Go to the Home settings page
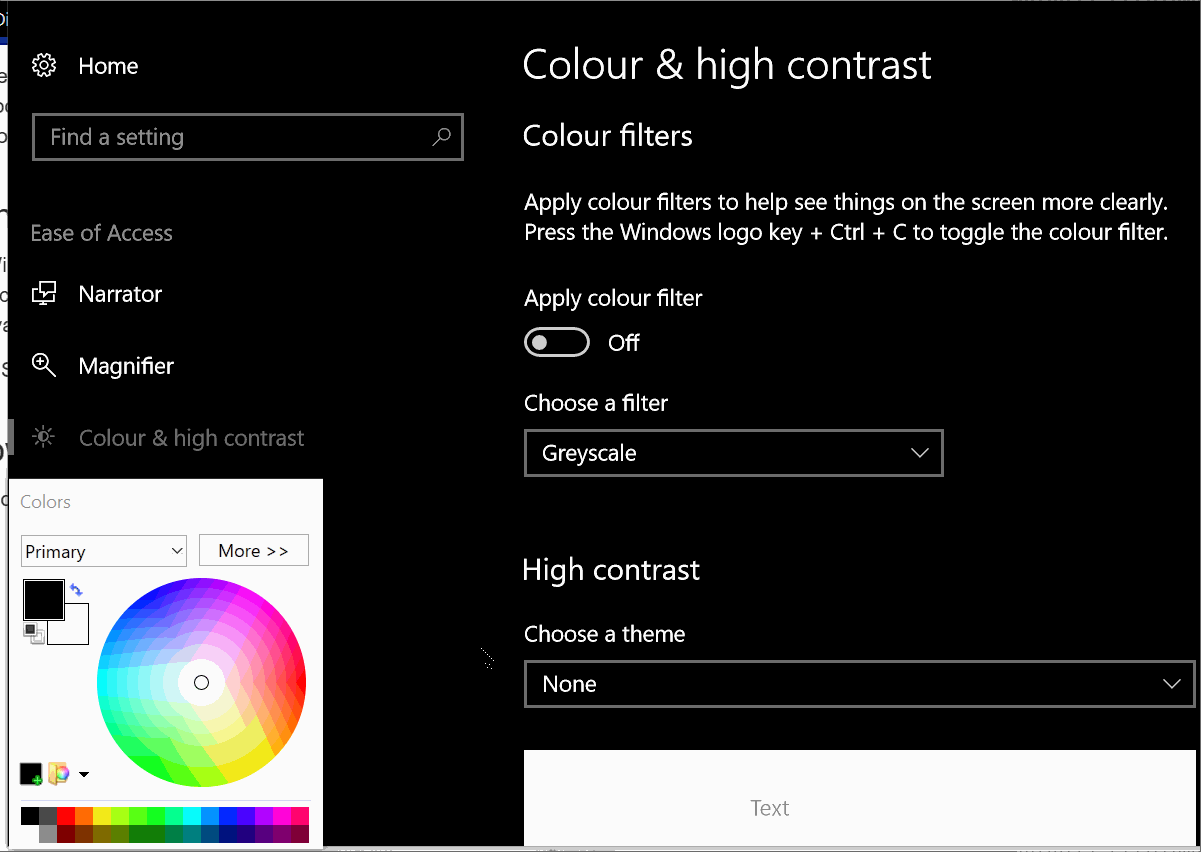The width and height of the screenshot is (1201, 852). pyautogui.click(x=107, y=66)
